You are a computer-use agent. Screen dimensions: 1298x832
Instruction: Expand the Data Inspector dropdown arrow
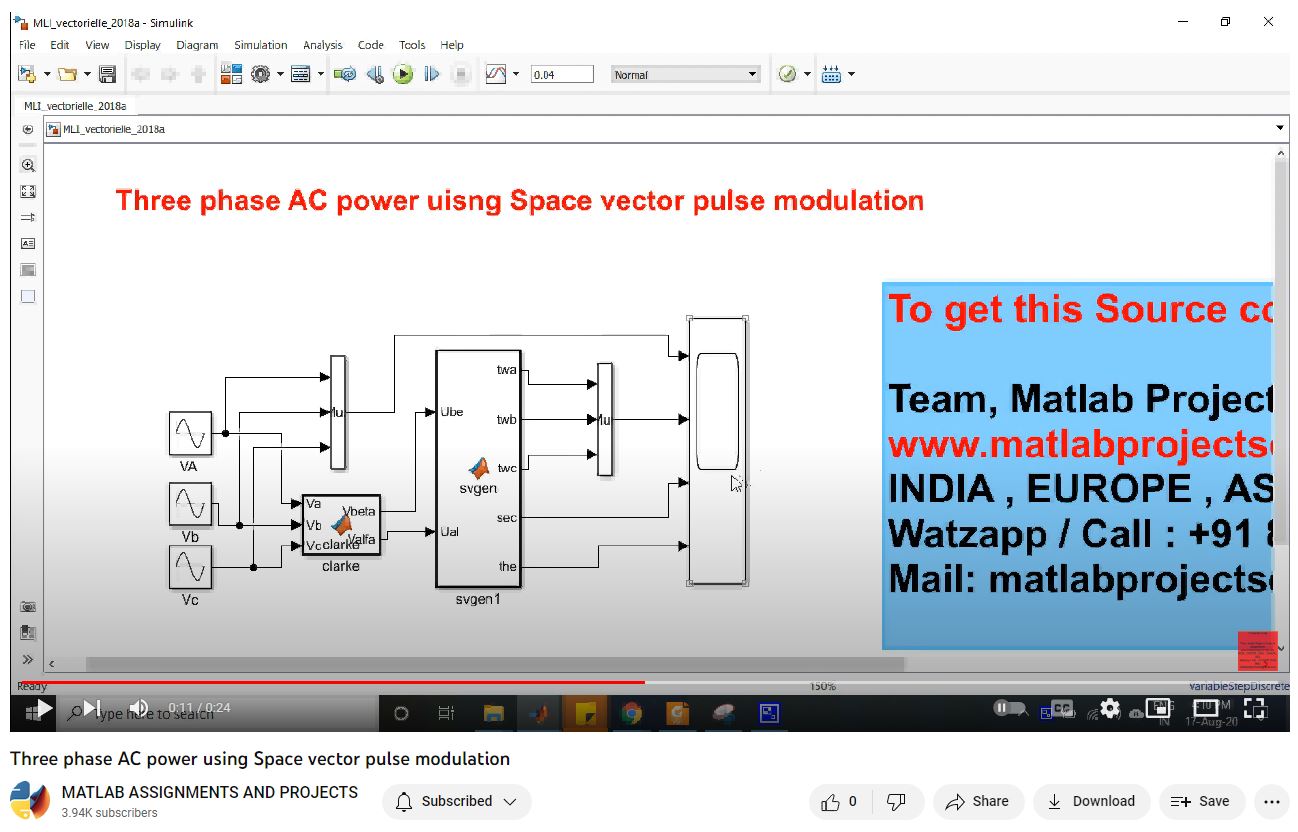[516, 74]
